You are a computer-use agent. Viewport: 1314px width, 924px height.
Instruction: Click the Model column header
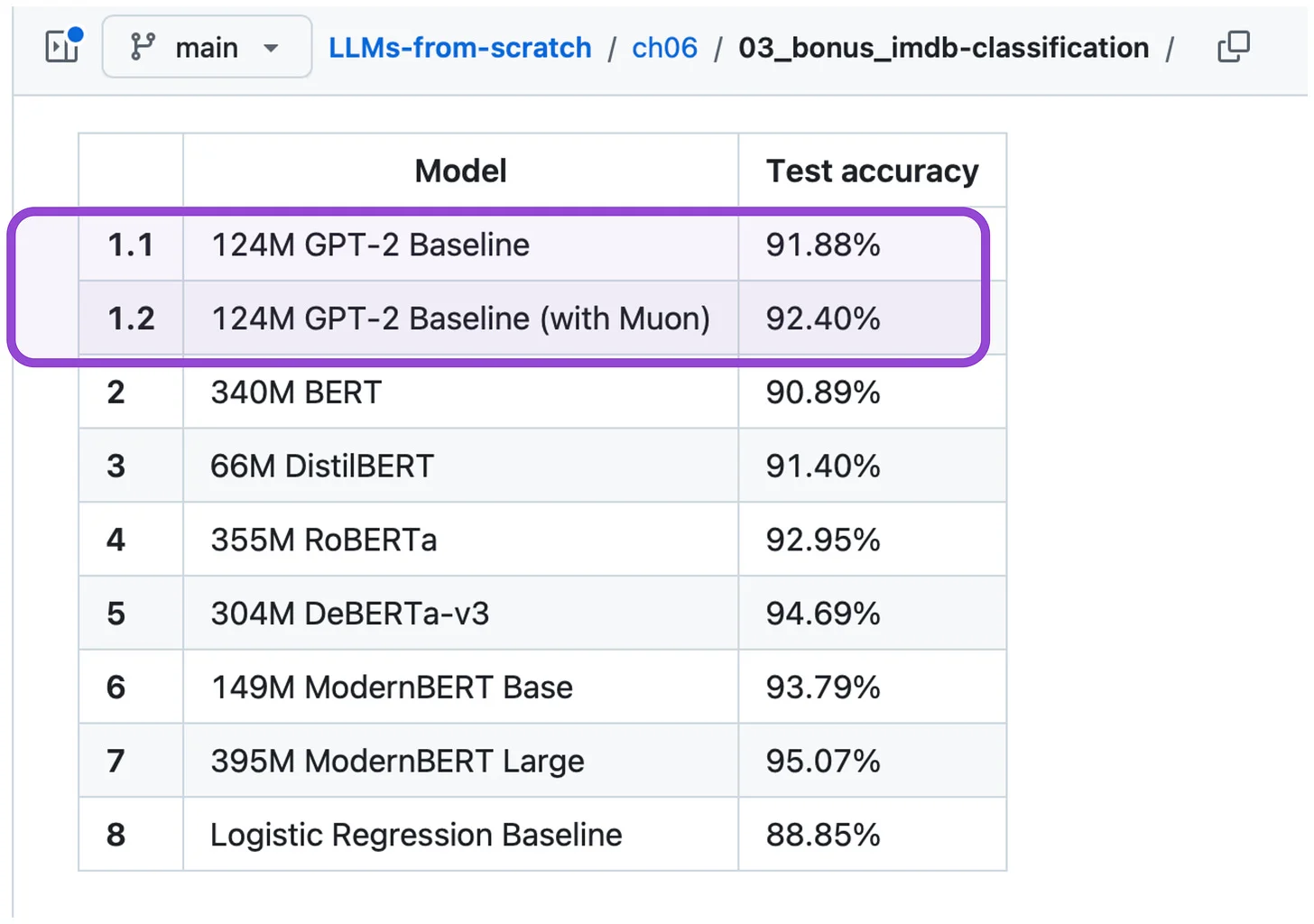coord(460,171)
